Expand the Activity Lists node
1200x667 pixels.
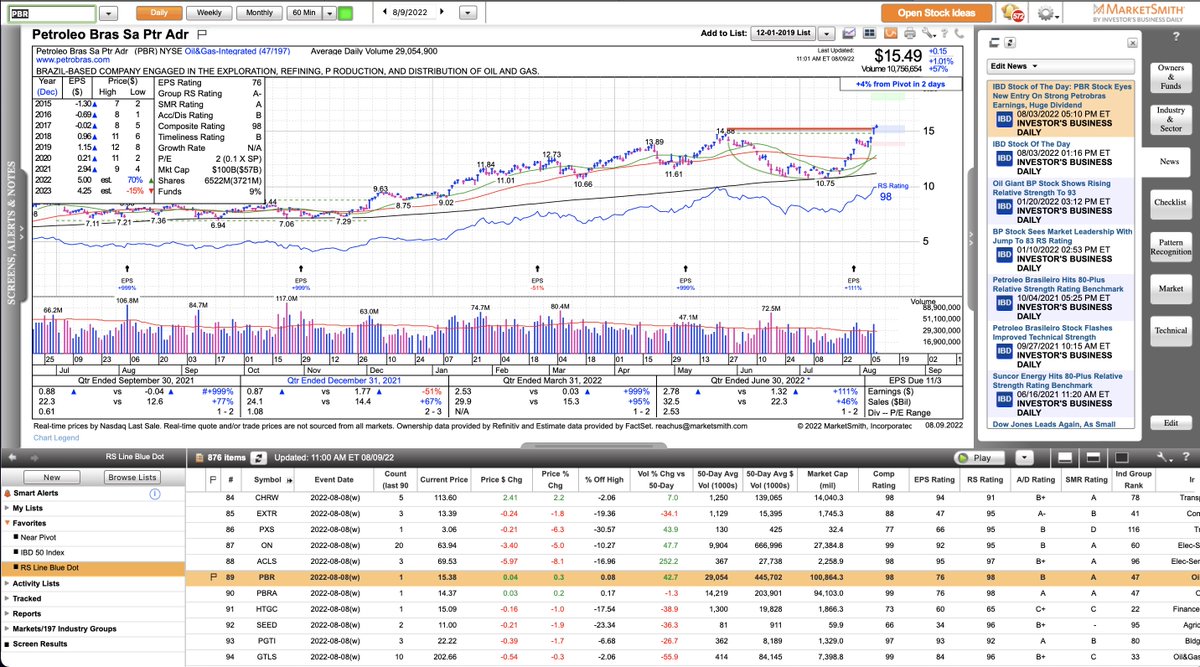(x=6, y=583)
